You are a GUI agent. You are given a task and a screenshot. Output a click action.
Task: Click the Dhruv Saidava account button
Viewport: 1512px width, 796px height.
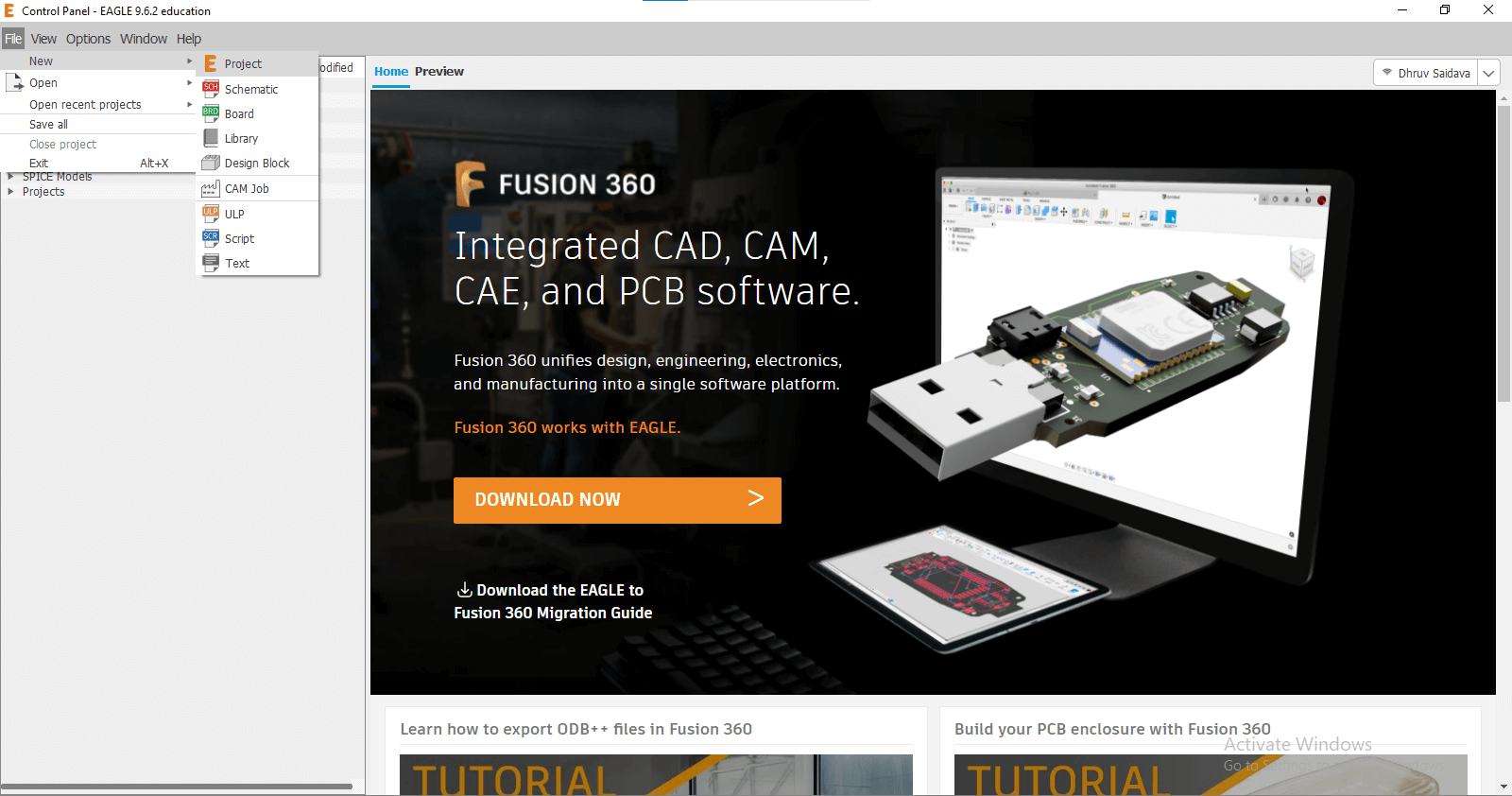click(x=1426, y=73)
